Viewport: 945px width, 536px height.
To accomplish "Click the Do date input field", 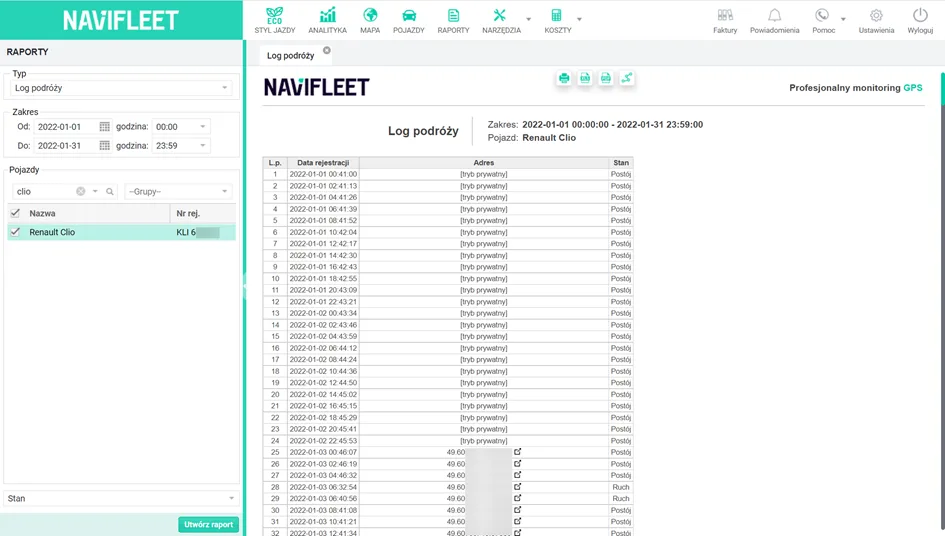I will [66, 145].
